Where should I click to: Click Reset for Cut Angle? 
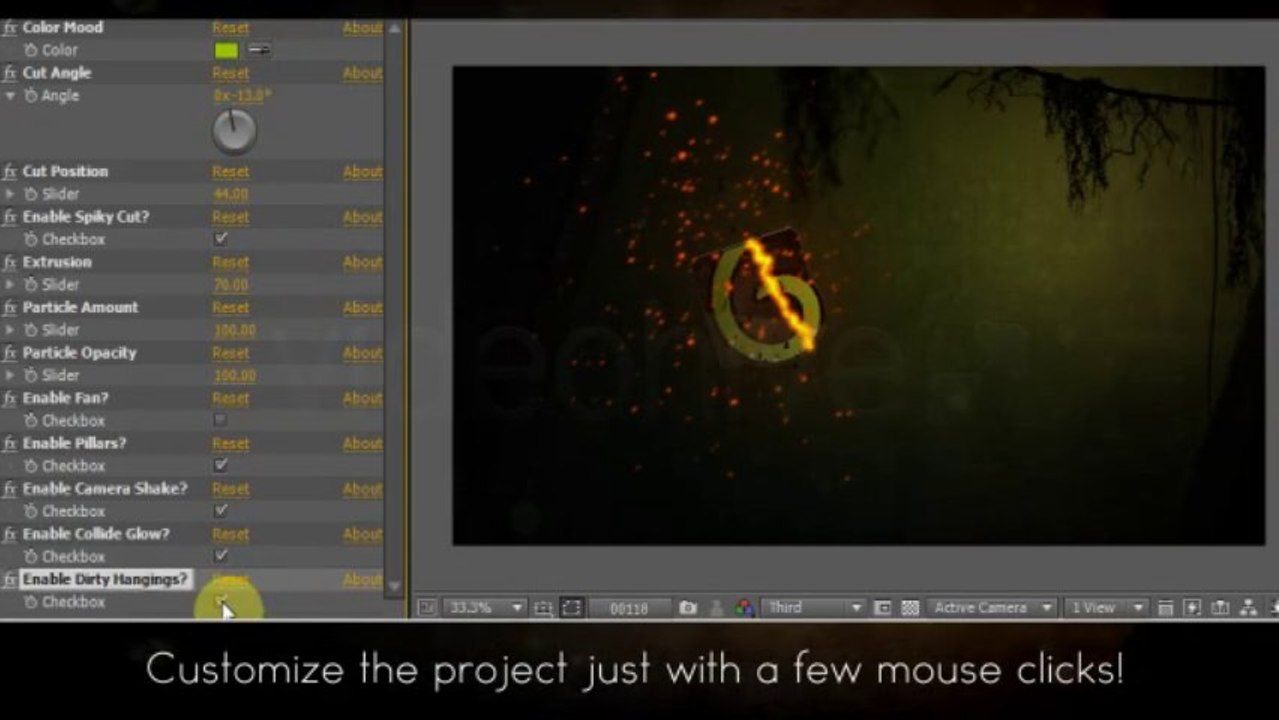tap(231, 73)
